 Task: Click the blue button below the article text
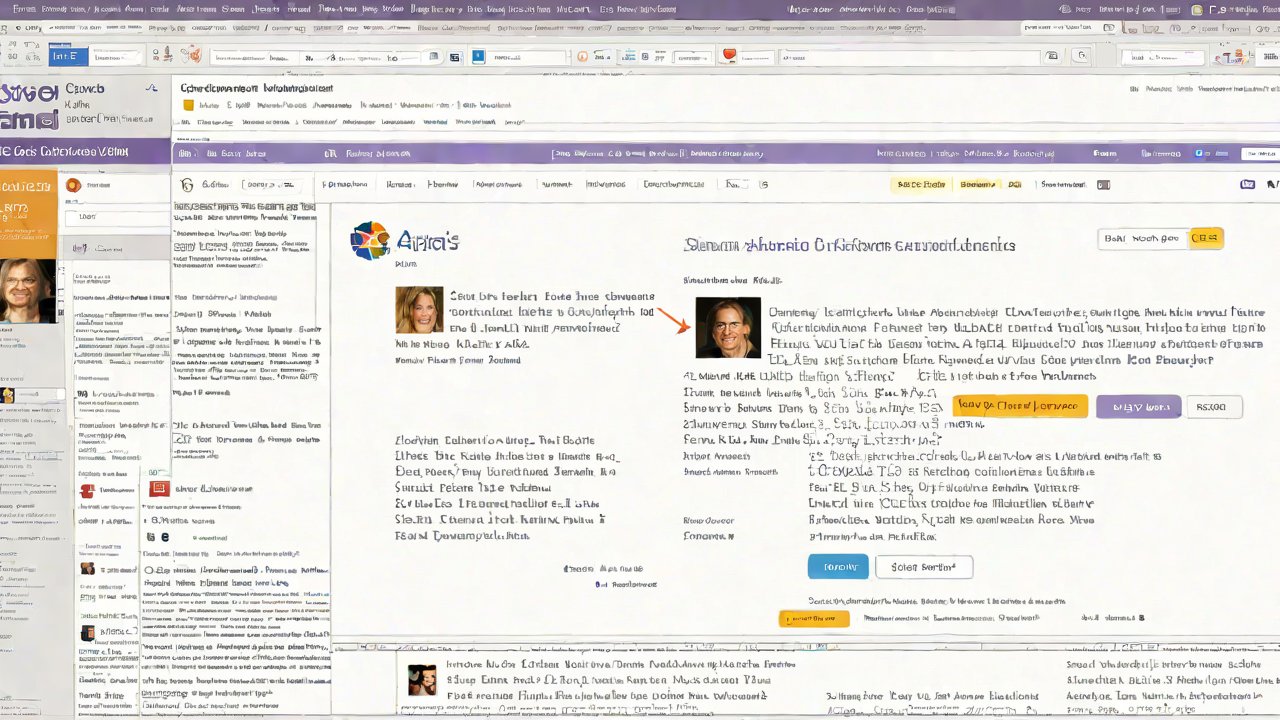coord(838,567)
